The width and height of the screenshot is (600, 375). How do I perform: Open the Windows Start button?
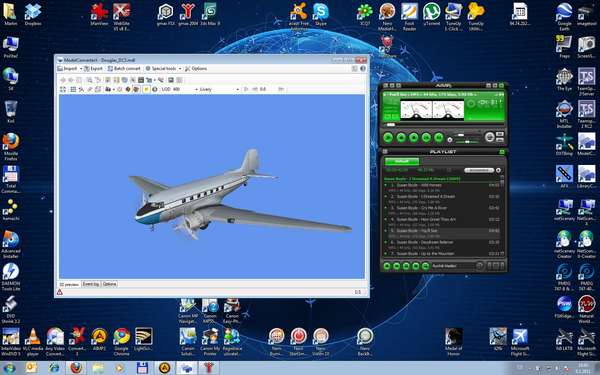pyautogui.click(x=9, y=368)
